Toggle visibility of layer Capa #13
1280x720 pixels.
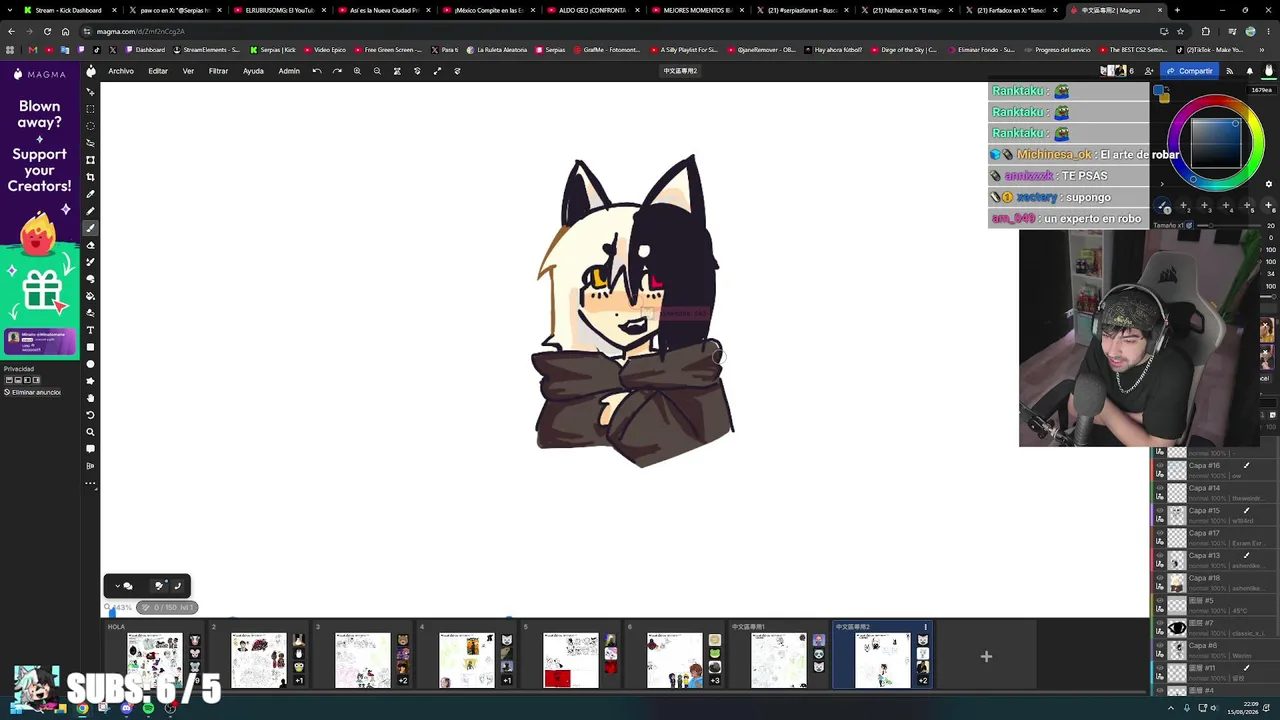click(x=1160, y=556)
